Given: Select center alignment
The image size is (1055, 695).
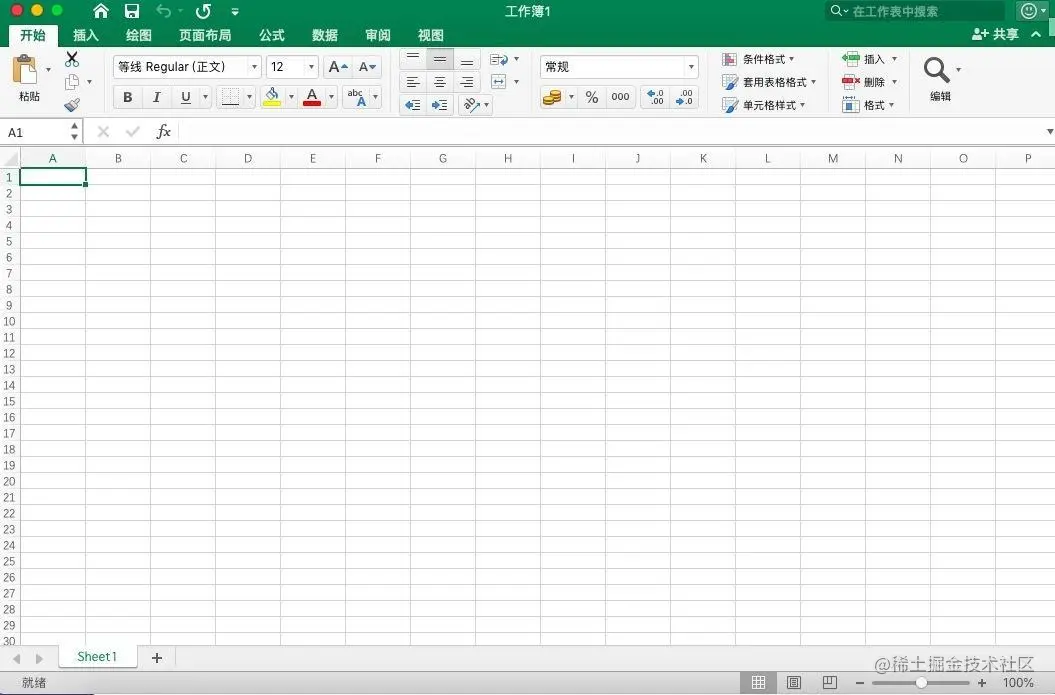Looking at the screenshot, I should click(440, 82).
